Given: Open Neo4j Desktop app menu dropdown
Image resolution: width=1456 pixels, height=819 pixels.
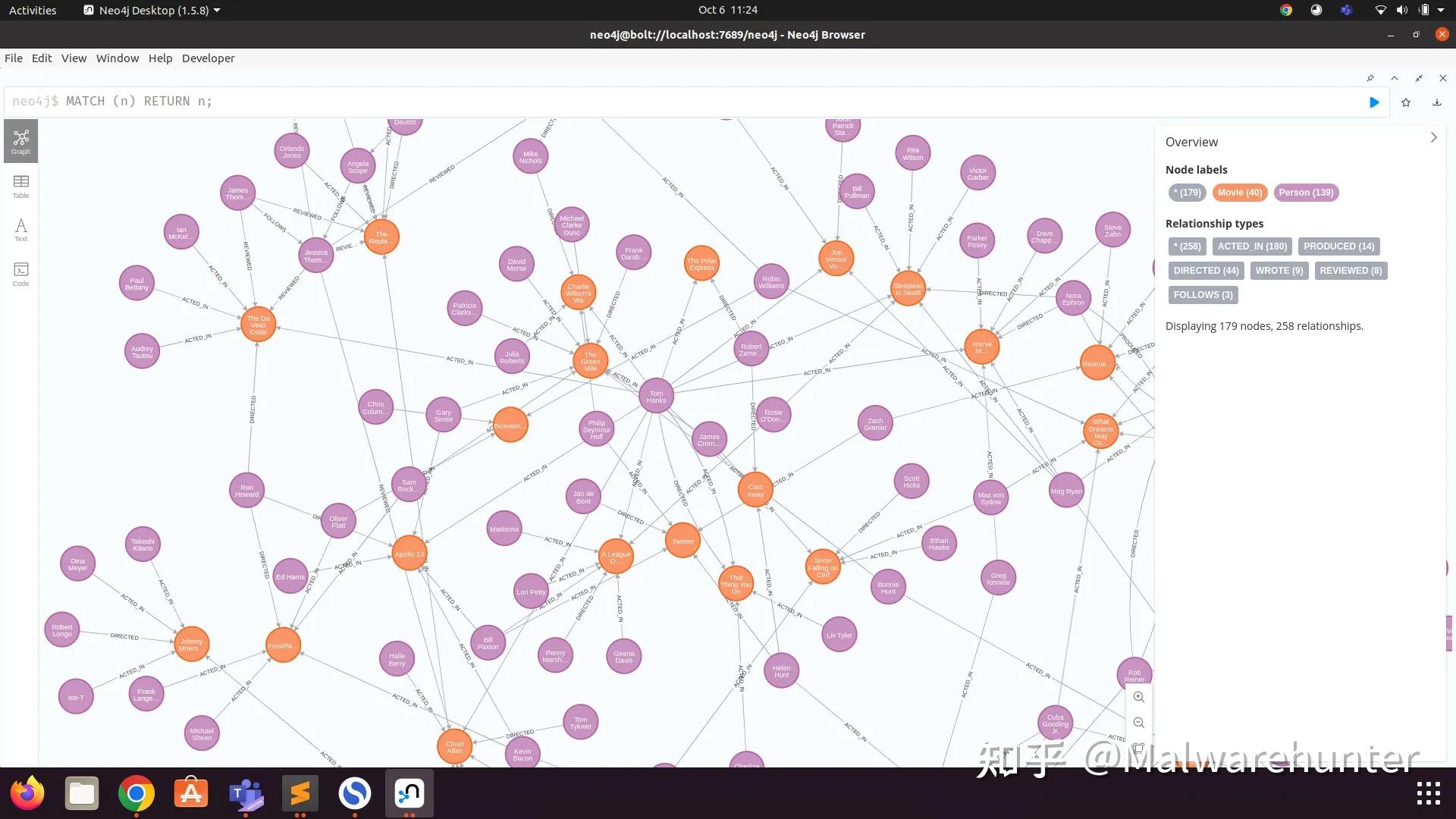Looking at the screenshot, I should pyautogui.click(x=152, y=10).
